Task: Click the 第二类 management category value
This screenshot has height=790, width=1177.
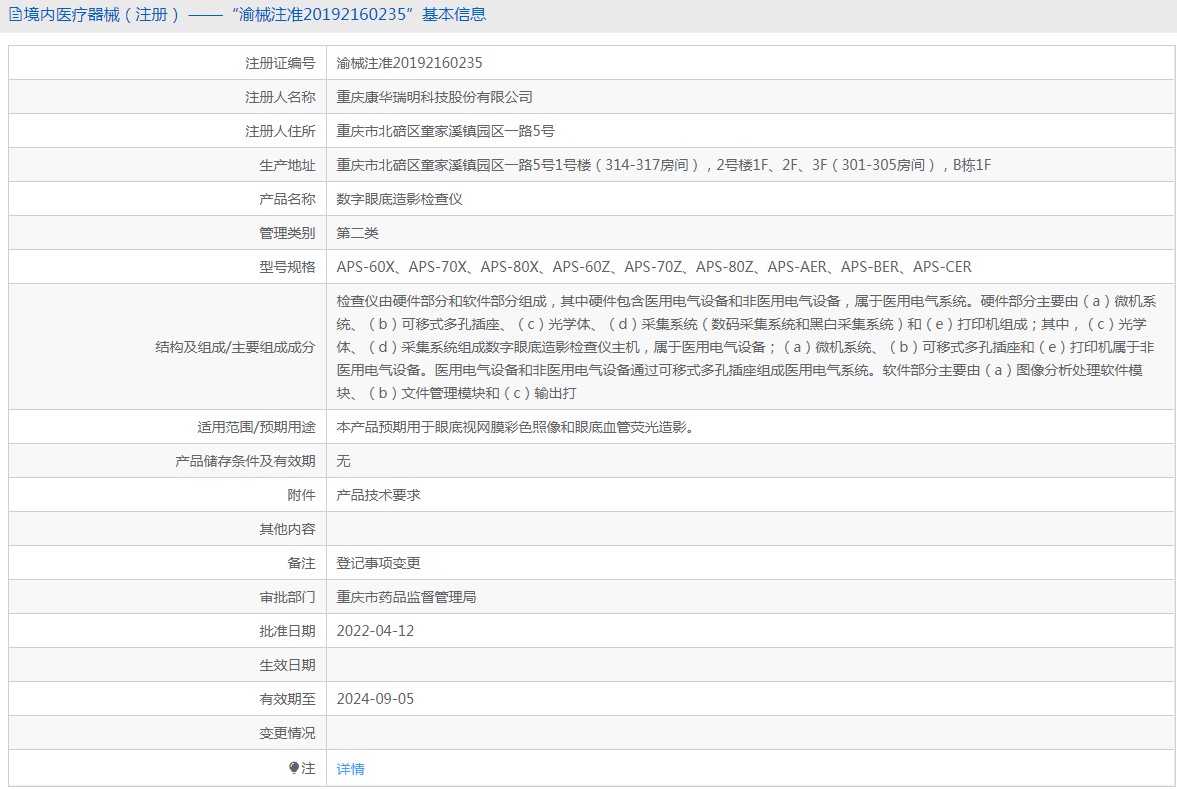Action: [357, 233]
